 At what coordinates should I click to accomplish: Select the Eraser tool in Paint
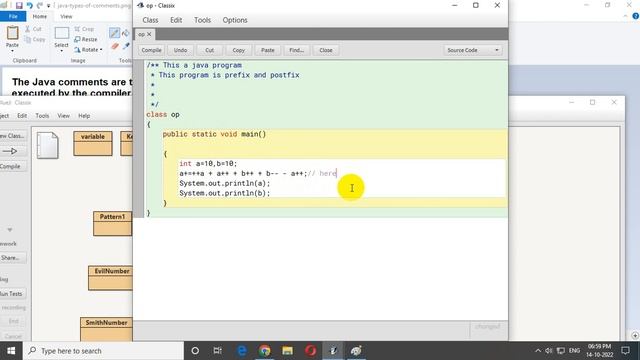pos(115,46)
